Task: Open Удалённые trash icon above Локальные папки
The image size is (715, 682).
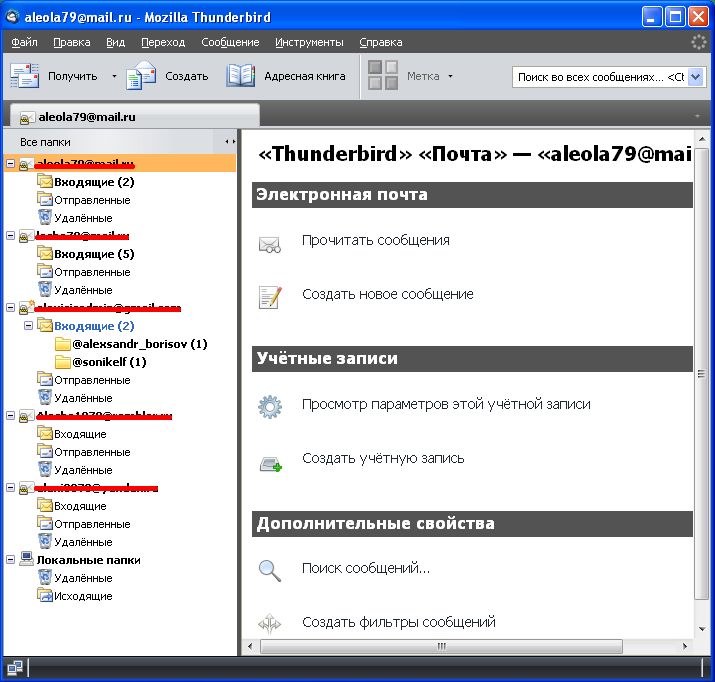Action: [45, 542]
